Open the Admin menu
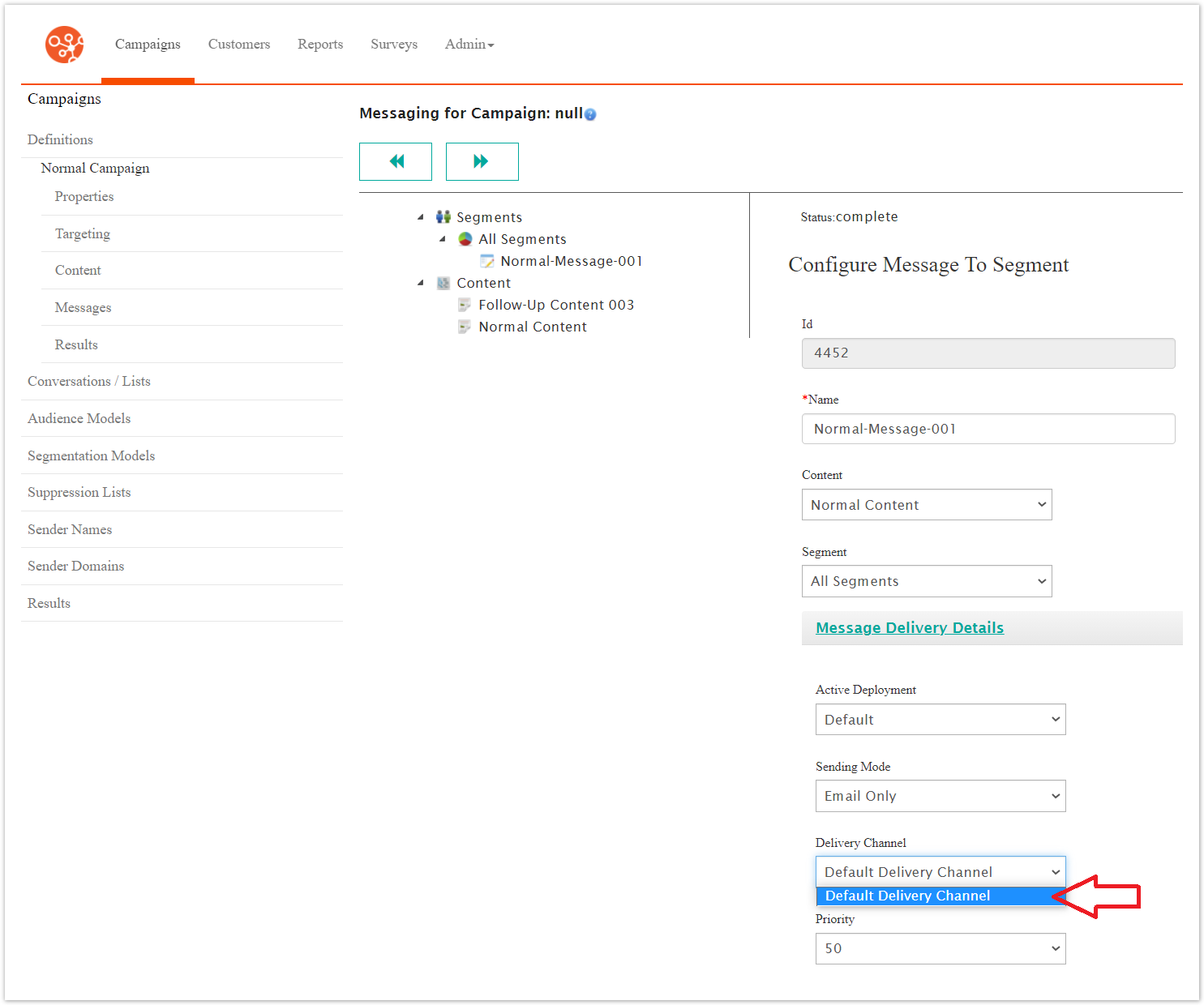This screenshot has width=1204, height=1005. (x=469, y=45)
